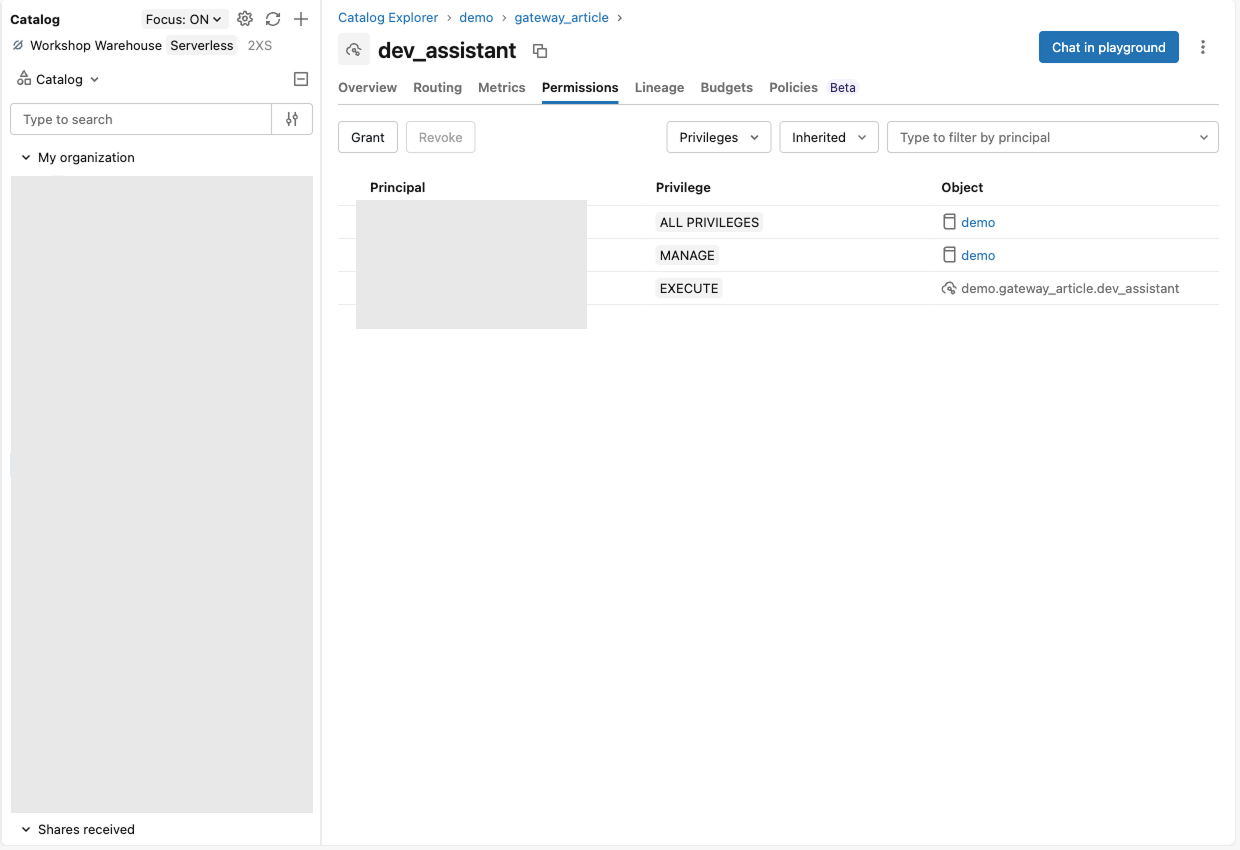Switch to the Routing tab
1240x850 pixels.
coord(437,87)
